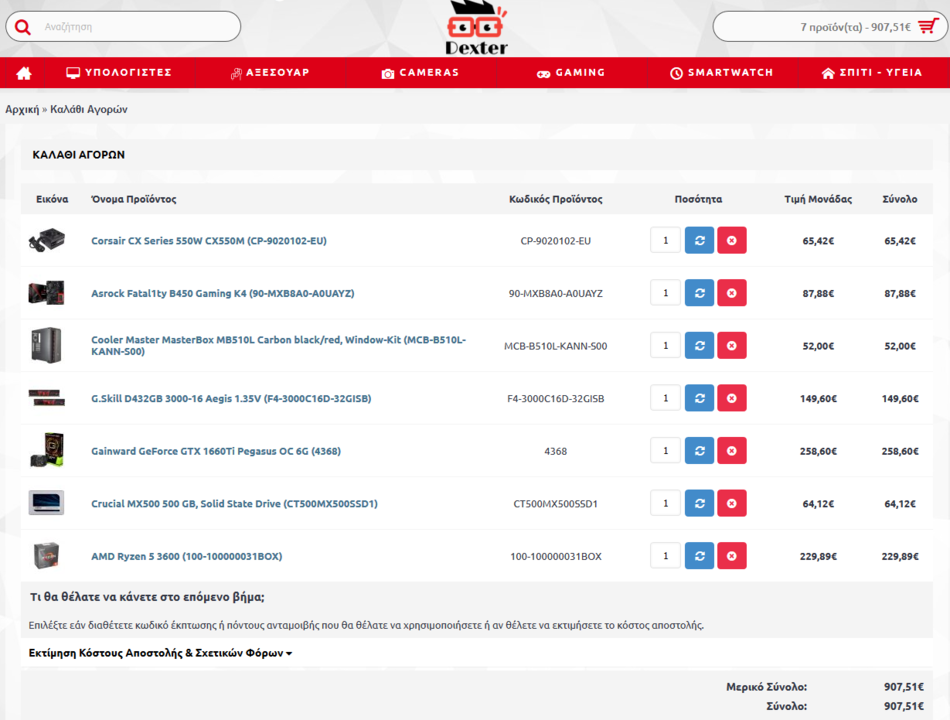Open the Gainward GTX 1660Ti thumbnail

pos(46,450)
